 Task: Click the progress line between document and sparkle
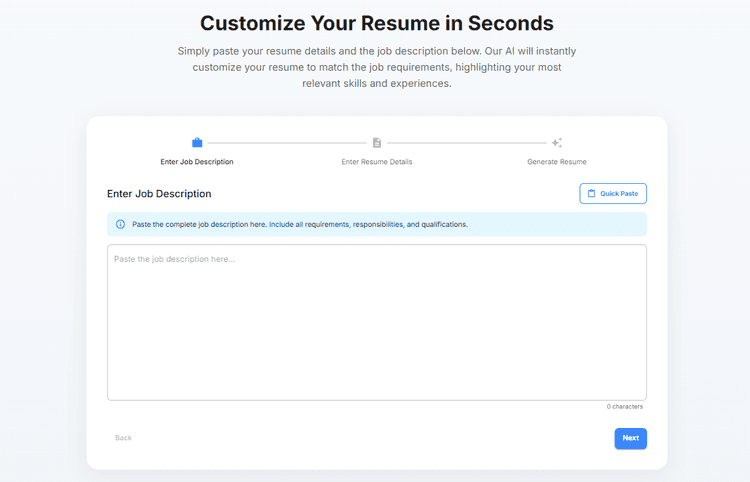(467, 143)
